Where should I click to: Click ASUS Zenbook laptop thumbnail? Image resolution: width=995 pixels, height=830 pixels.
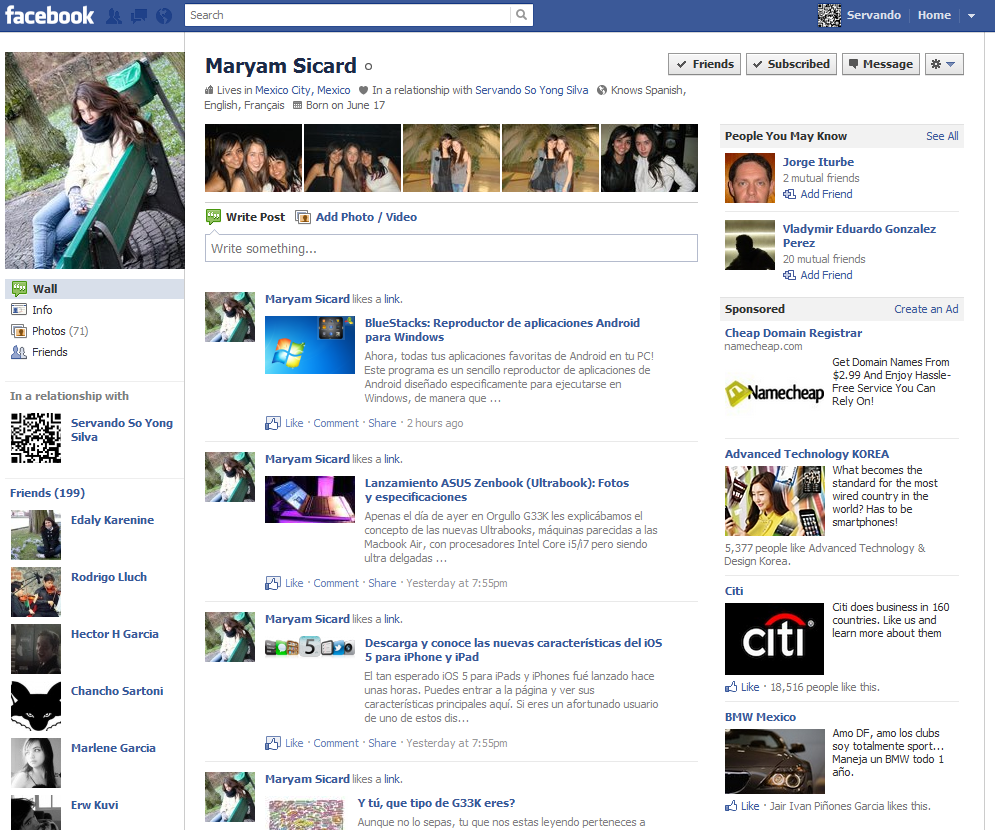click(x=310, y=499)
